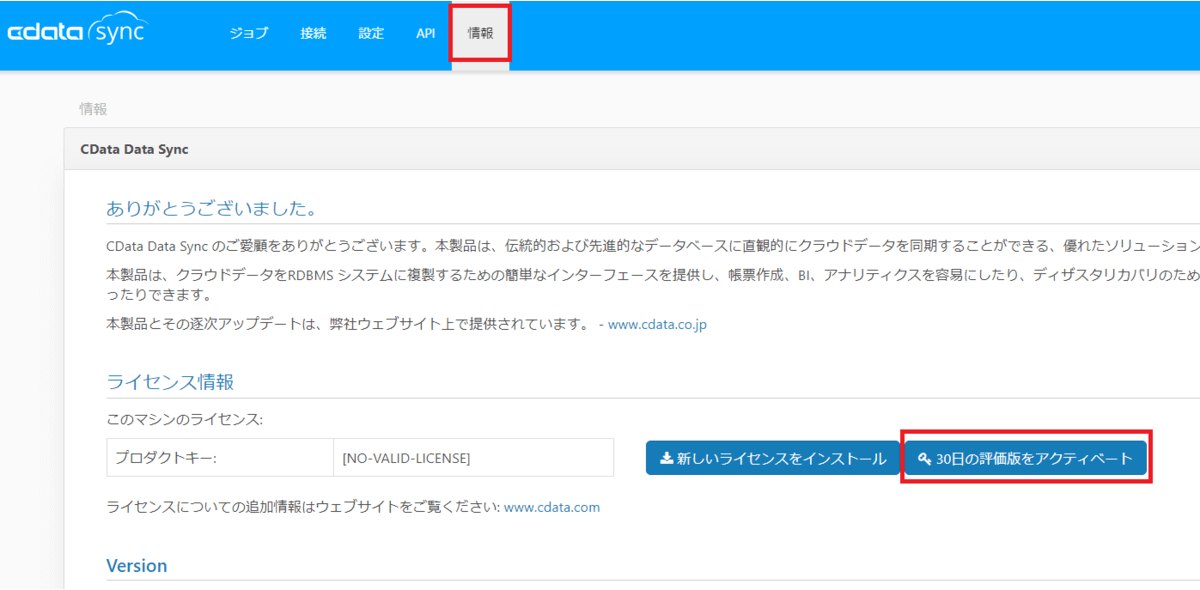Click the 情報 breadcrumb text
Image resolution: width=1200 pixels, height=590 pixels.
tap(93, 109)
